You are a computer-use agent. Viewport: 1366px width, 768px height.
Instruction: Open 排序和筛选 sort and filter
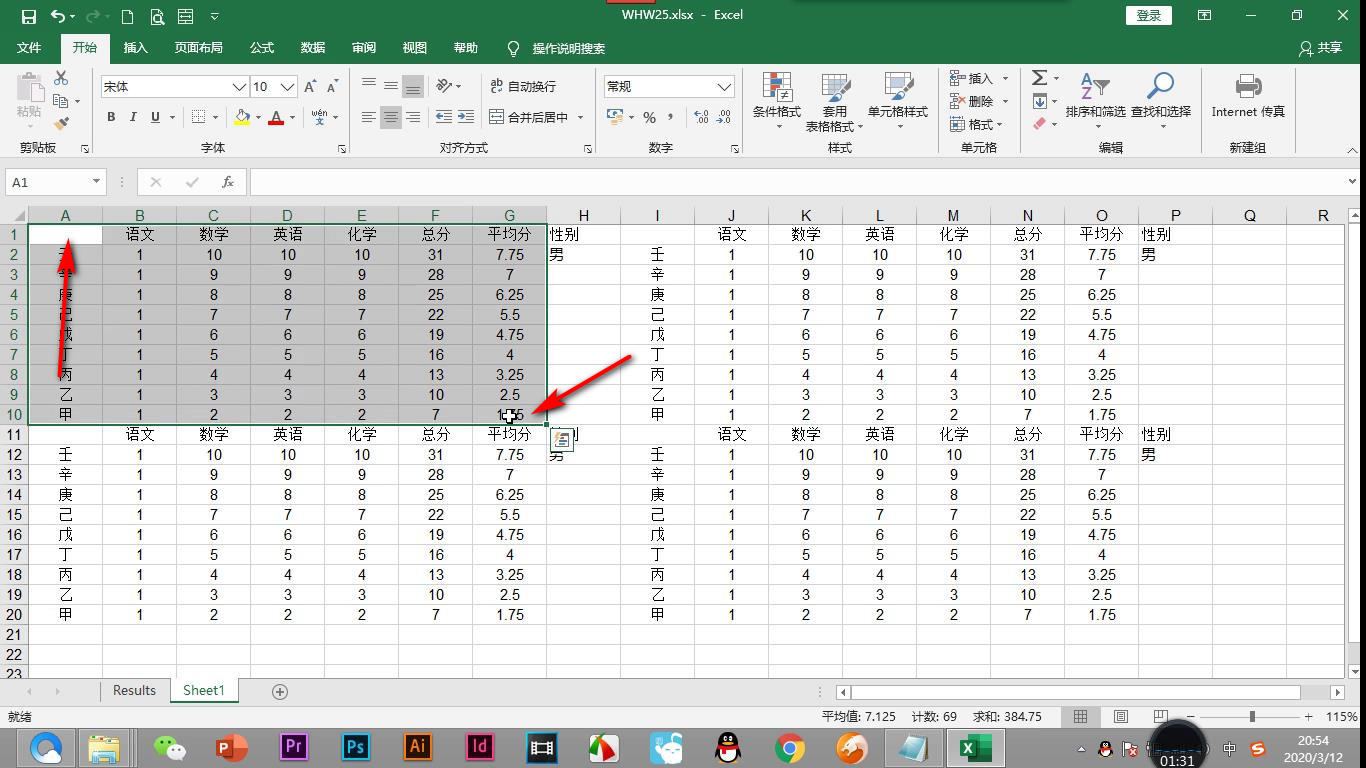pos(1095,102)
